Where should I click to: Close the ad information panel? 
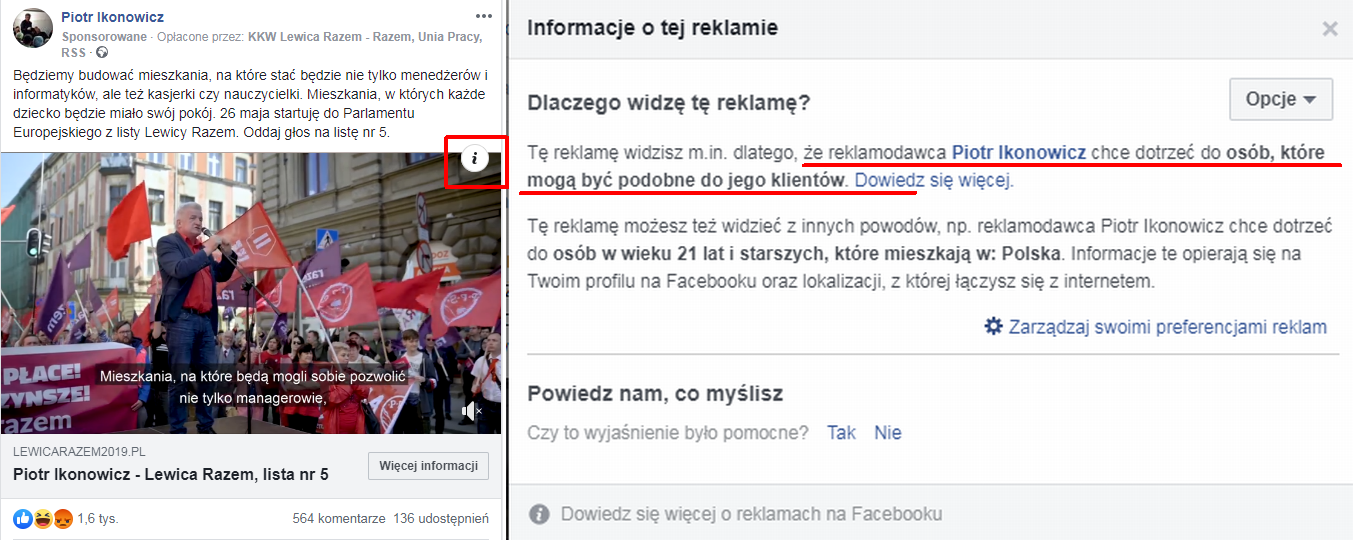pyautogui.click(x=1330, y=29)
